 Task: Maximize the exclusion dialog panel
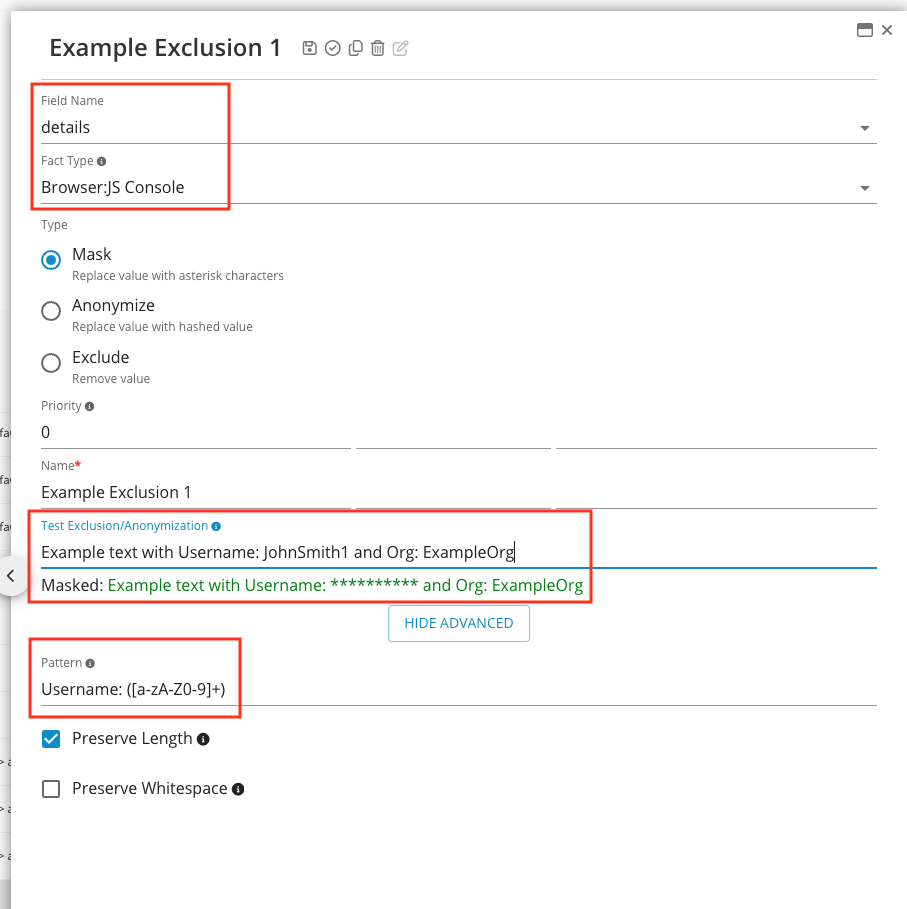[865, 30]
